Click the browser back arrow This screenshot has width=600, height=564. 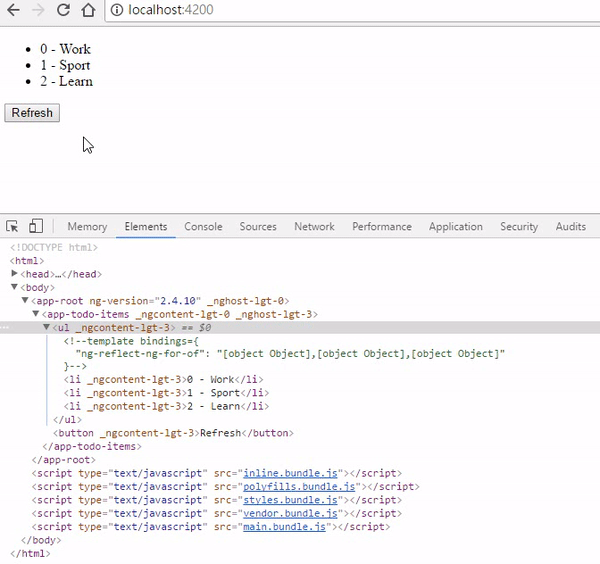(x=13, y=10)
